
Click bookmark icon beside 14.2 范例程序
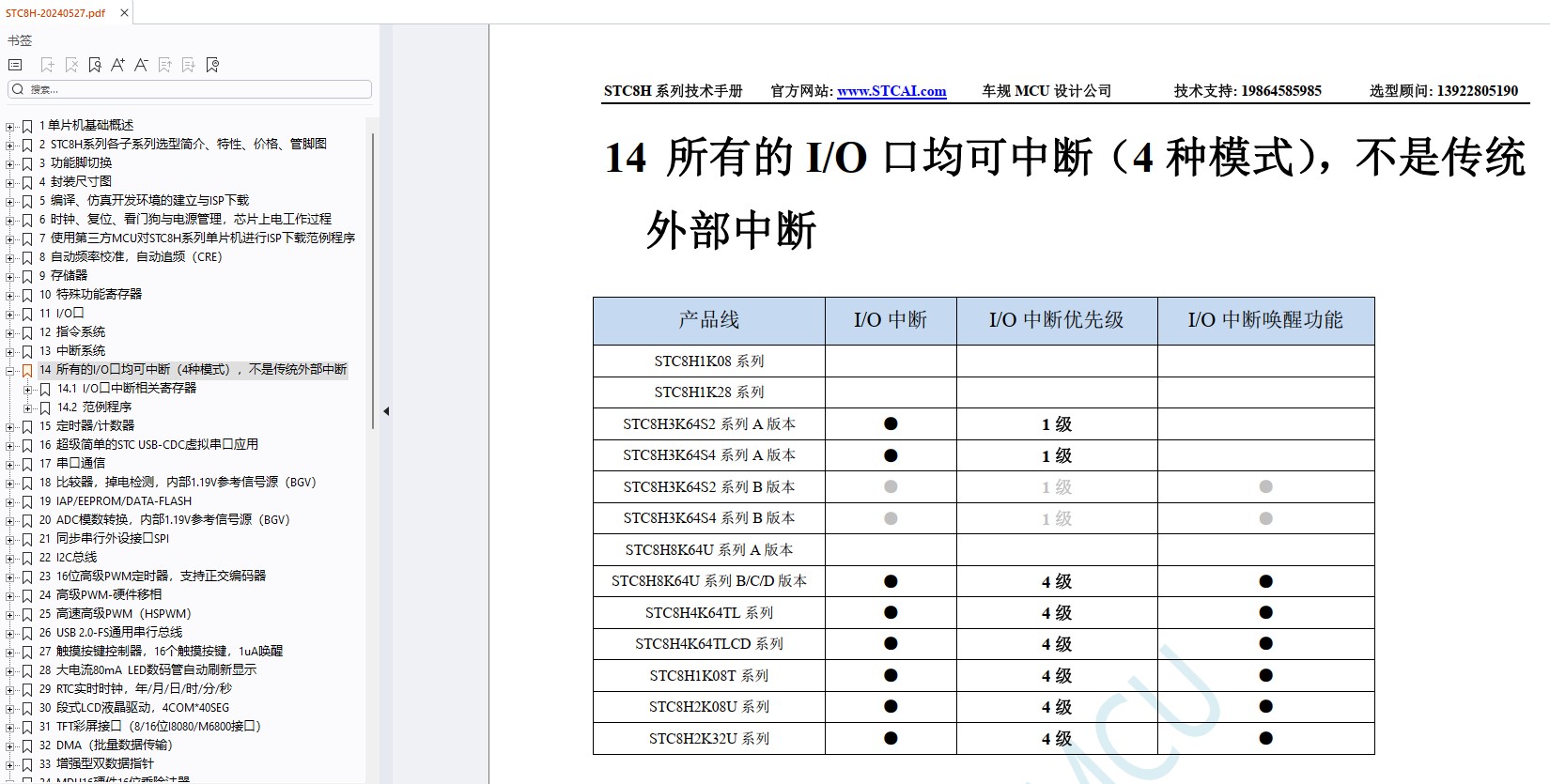(44, 407)
